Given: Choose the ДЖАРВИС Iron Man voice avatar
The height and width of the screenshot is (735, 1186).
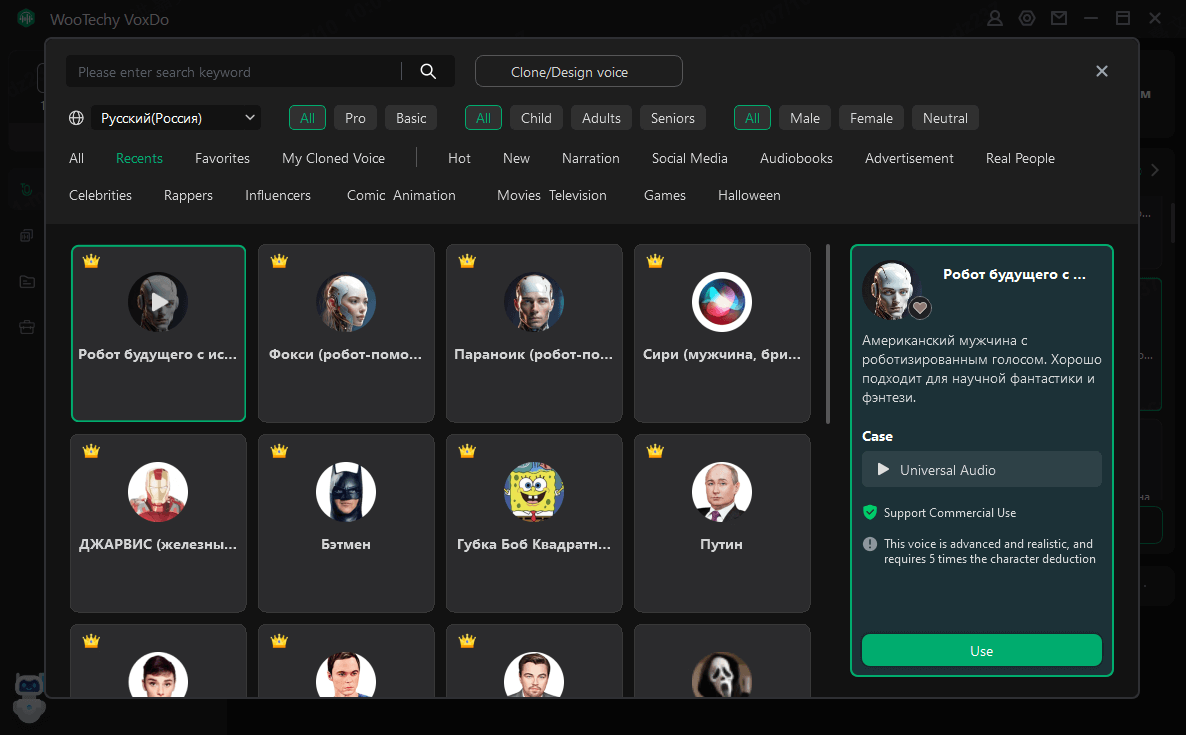Looking at the screenshot, I should click(x=158, y=492).
